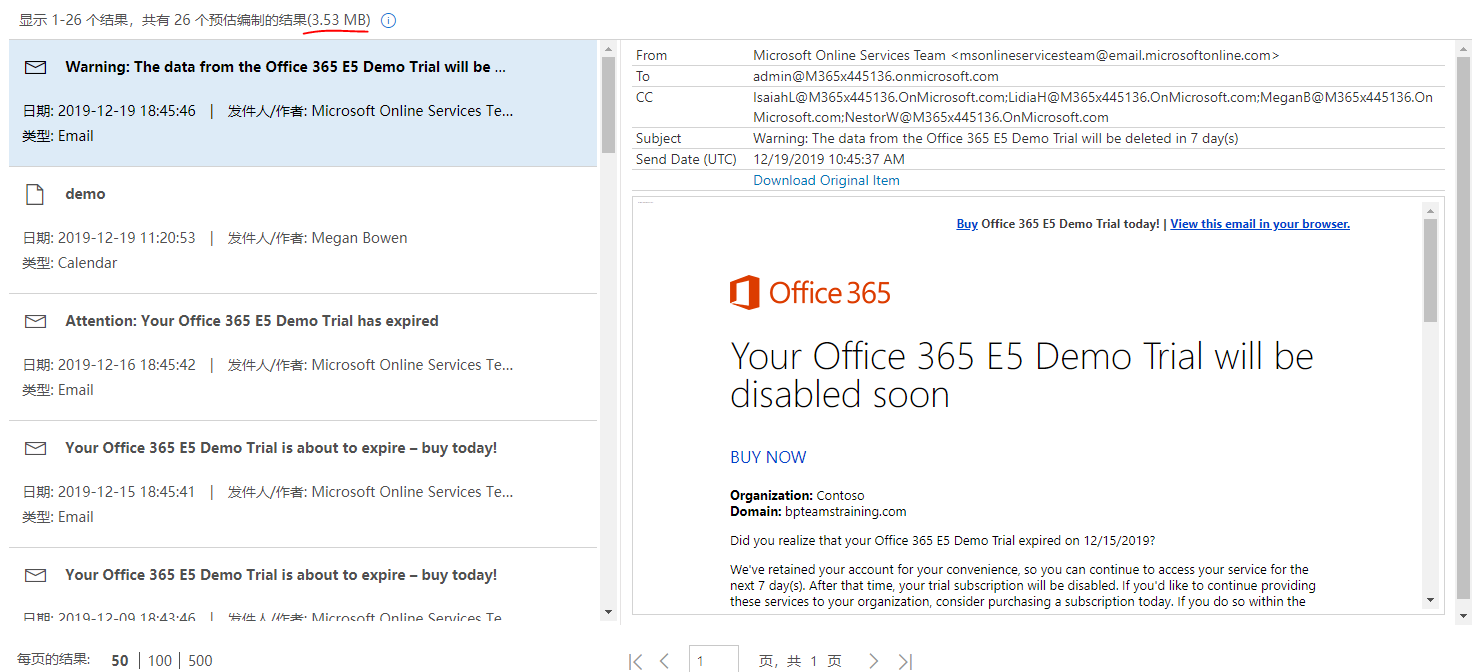Click the info icon beside 3.53 MB

(389, 21)
